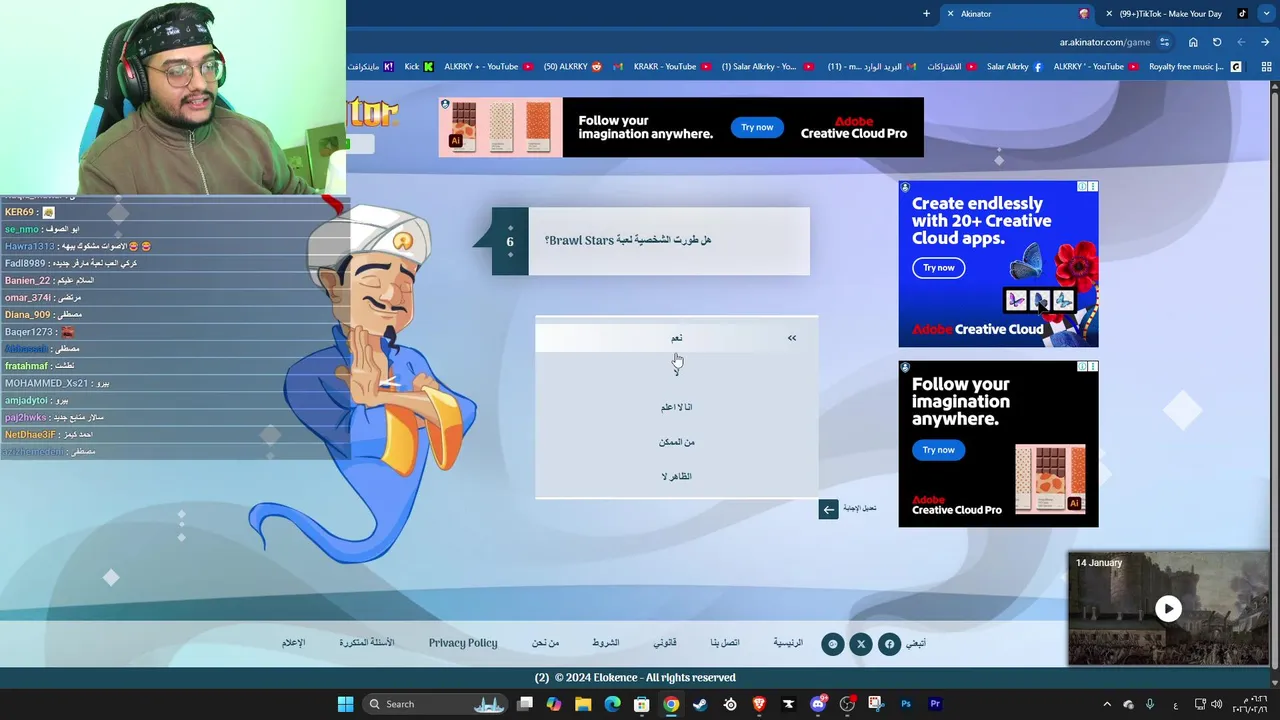Open the (50) ALKRKY Reddit bookmark
Viewport: 1280px width, 720px height.
click(x=573, y=67)
